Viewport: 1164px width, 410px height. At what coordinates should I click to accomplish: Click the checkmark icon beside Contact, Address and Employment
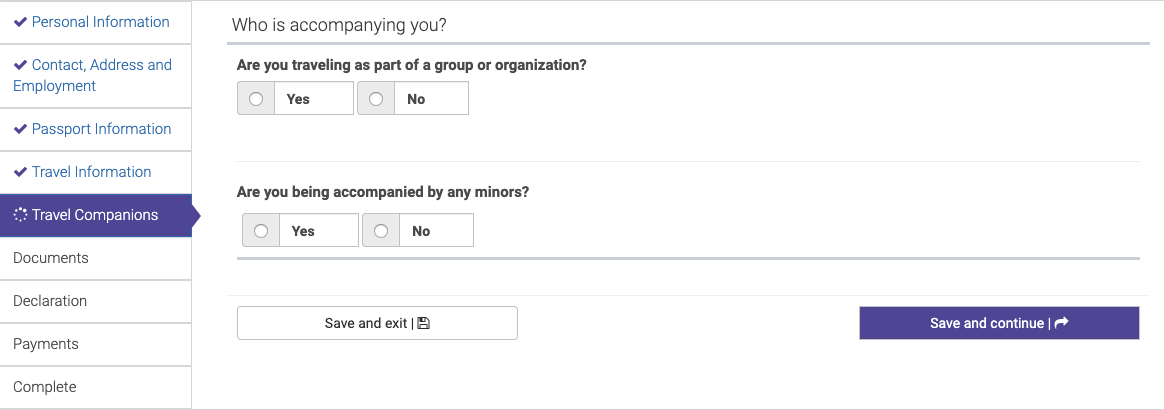21,65
